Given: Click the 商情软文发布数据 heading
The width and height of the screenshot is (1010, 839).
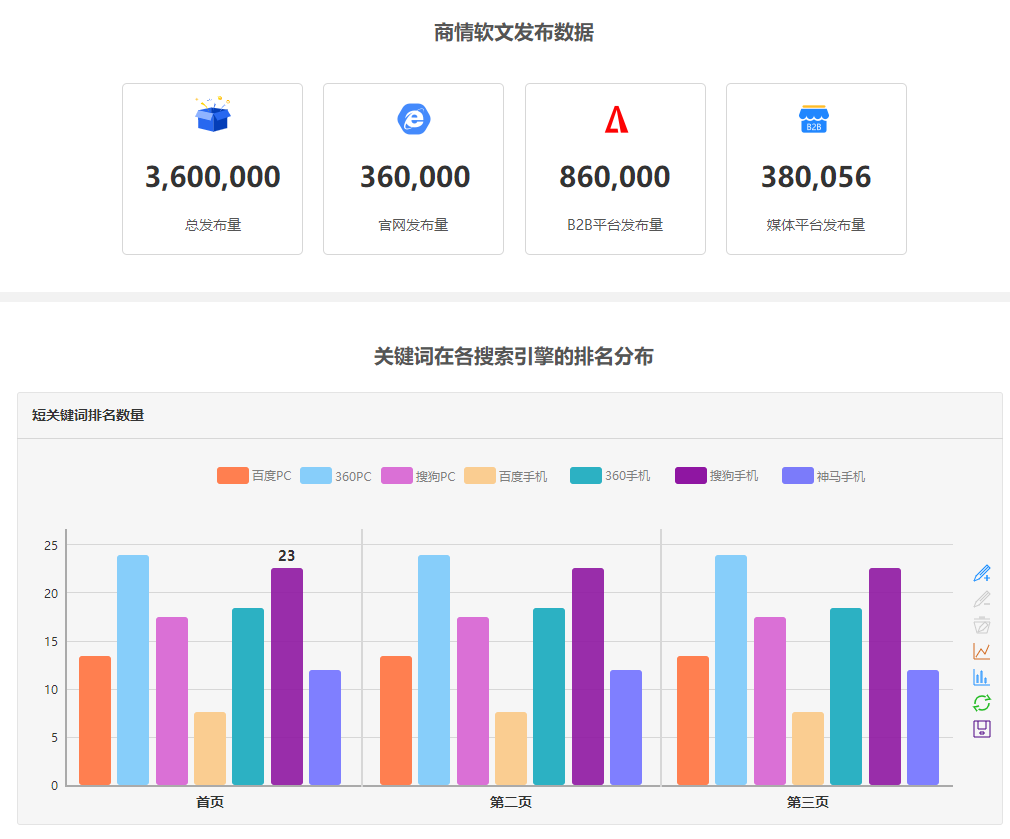Looking at the screenshot, I should (x=513, y=32).
